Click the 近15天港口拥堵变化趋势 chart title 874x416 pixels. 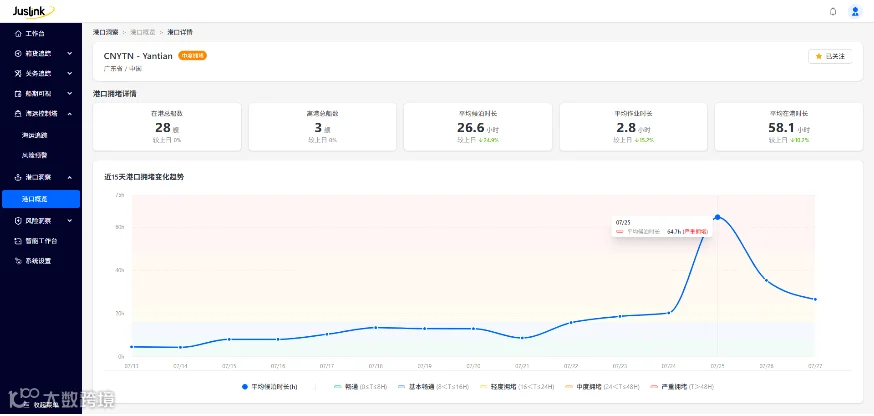[144, 177]
